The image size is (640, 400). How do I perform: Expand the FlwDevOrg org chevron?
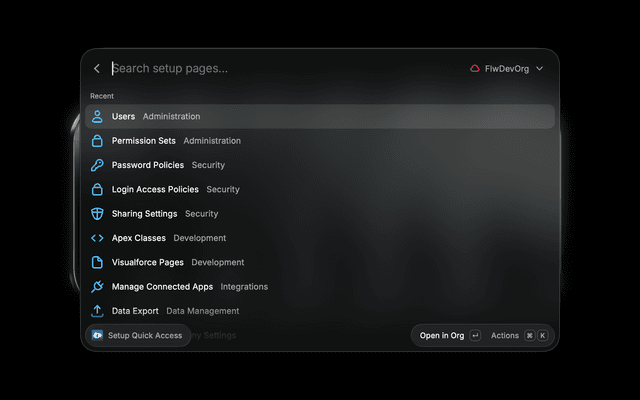(539, 69)
